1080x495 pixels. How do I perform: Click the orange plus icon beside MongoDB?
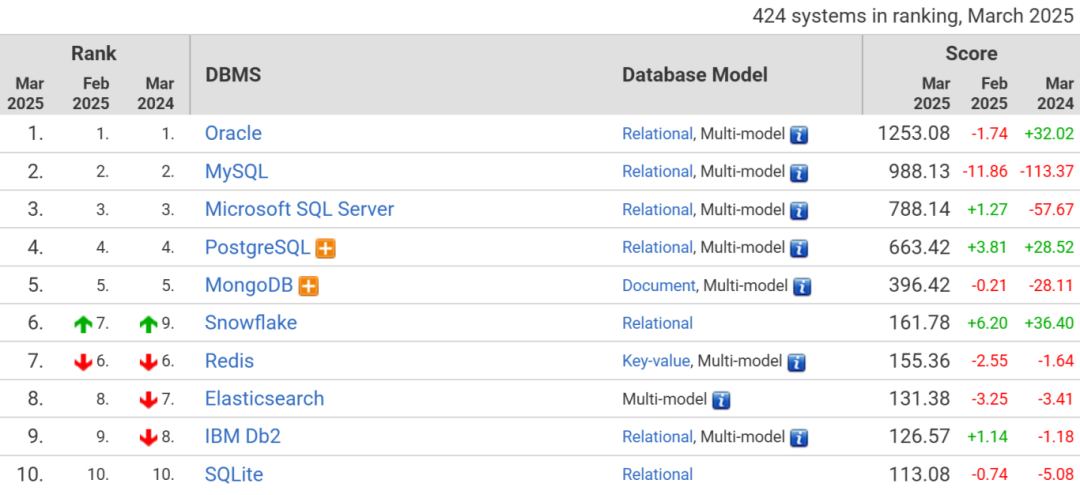(x=308, y=287)
